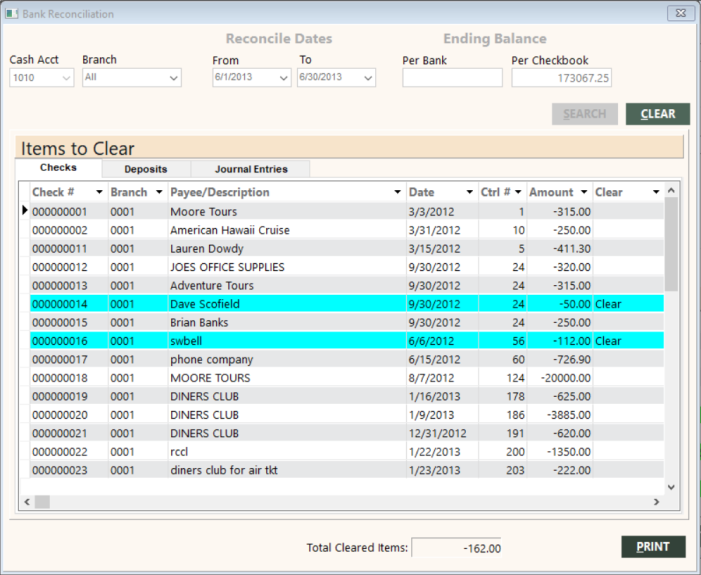Click the Per Bank input field
This screenshot has width=701, height=575.
point(452,78)
